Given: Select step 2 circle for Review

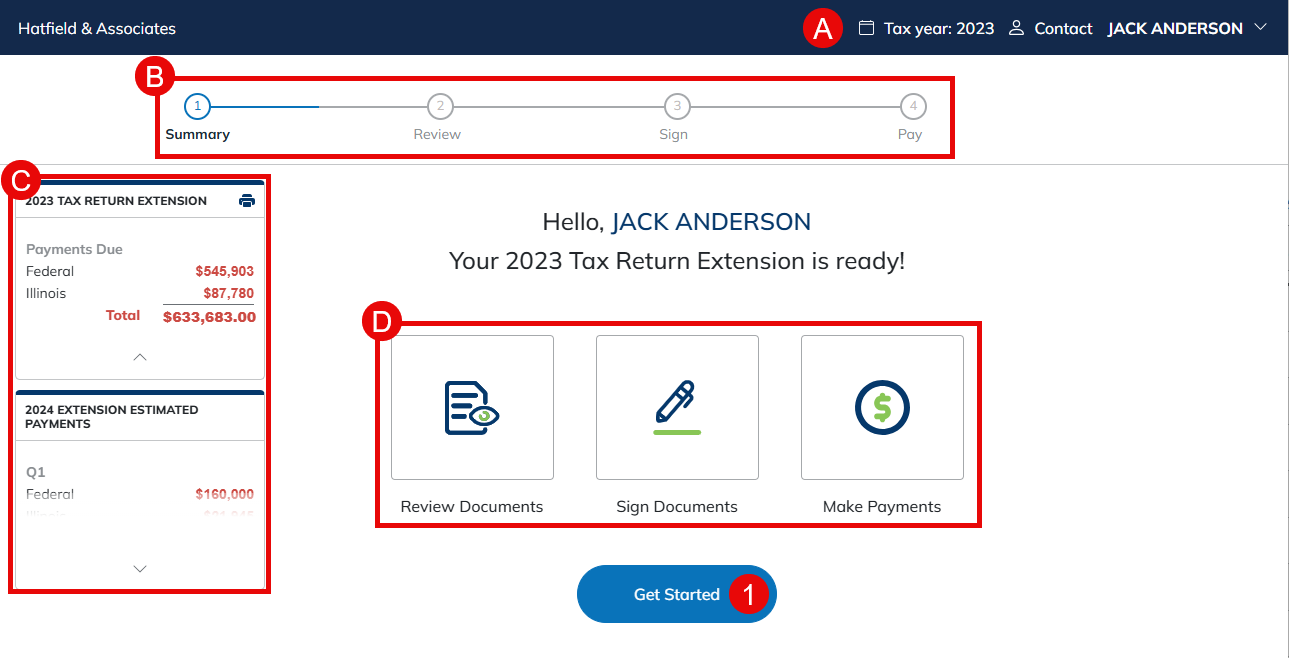Looking at the screenshot, I should 440,106.
